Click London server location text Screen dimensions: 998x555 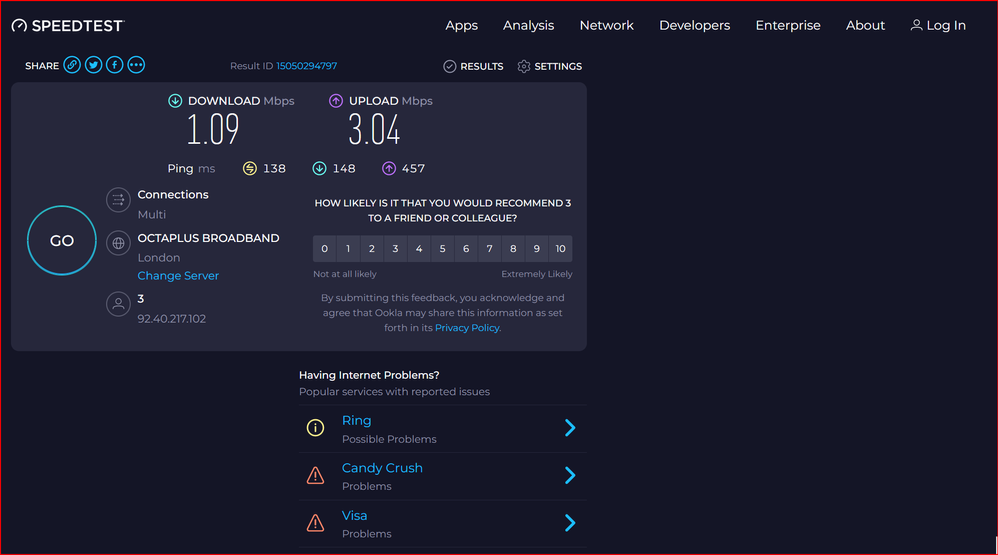coord(159,258)
